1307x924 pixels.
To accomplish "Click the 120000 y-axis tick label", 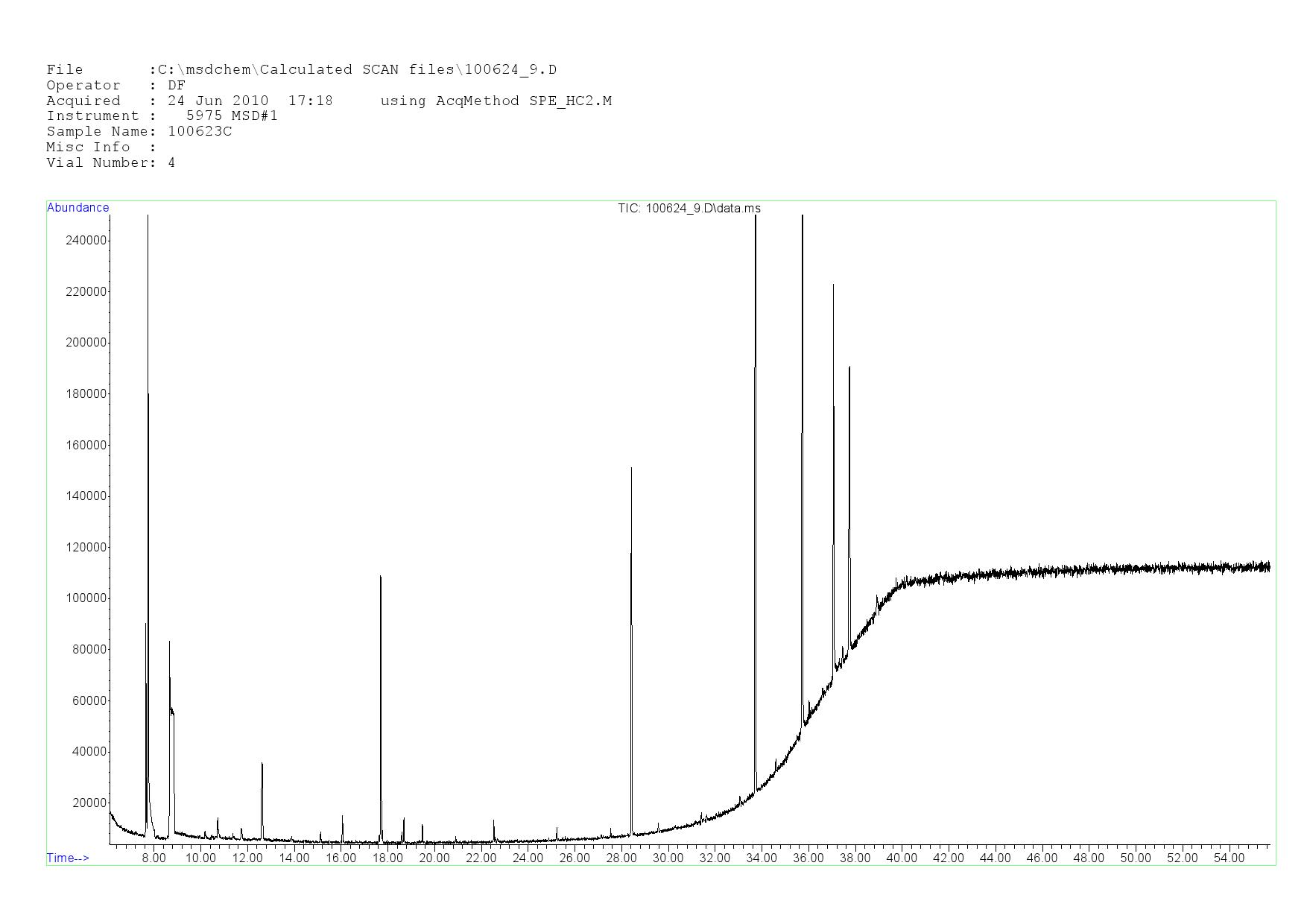I will 86,547.
